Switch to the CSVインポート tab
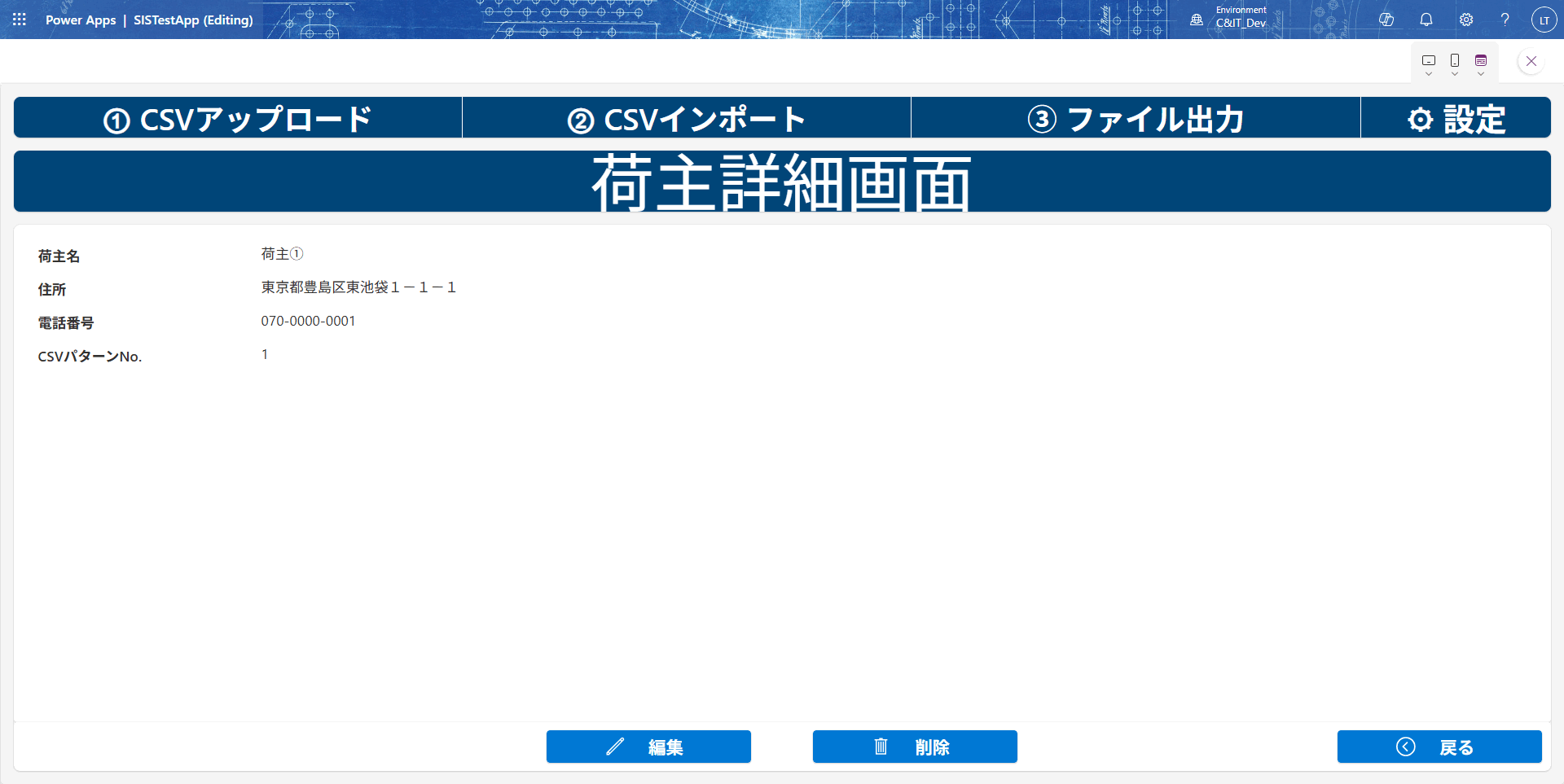This screenshot has width=1564, height=784. [687, 119]
